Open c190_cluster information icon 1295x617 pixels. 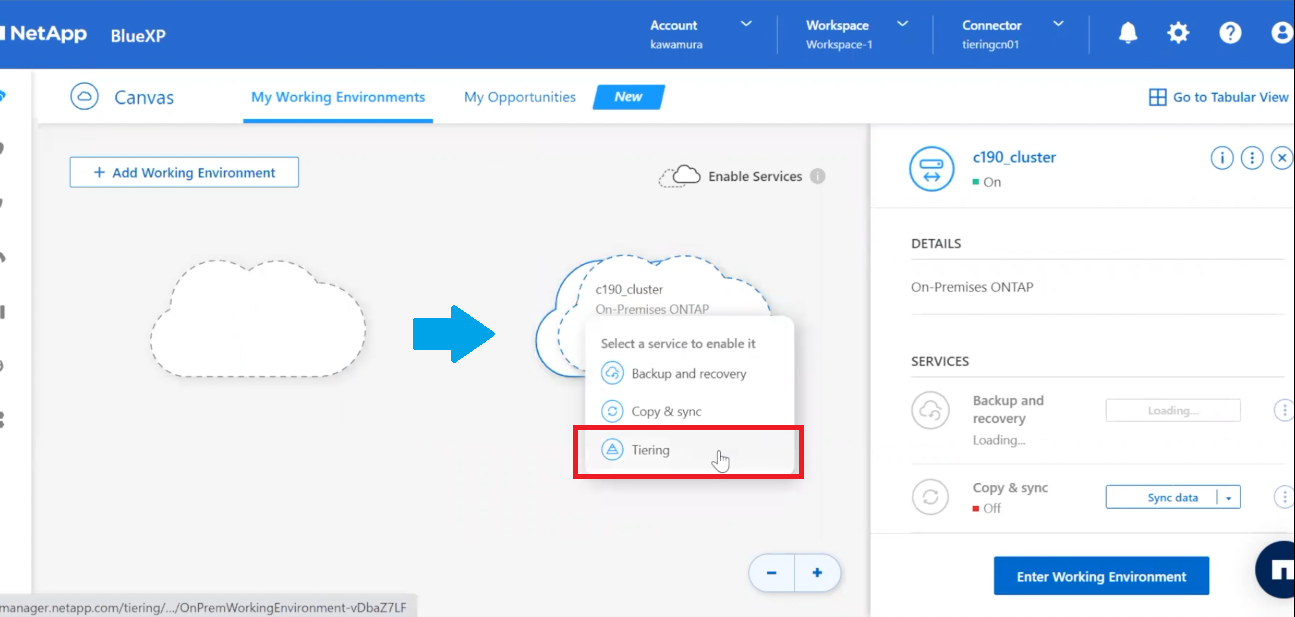(x=1221, y=158)
